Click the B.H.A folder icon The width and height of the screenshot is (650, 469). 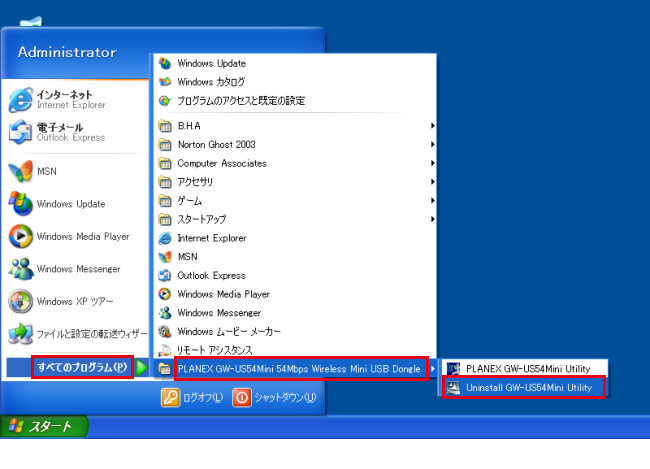[x=165, y=126]
